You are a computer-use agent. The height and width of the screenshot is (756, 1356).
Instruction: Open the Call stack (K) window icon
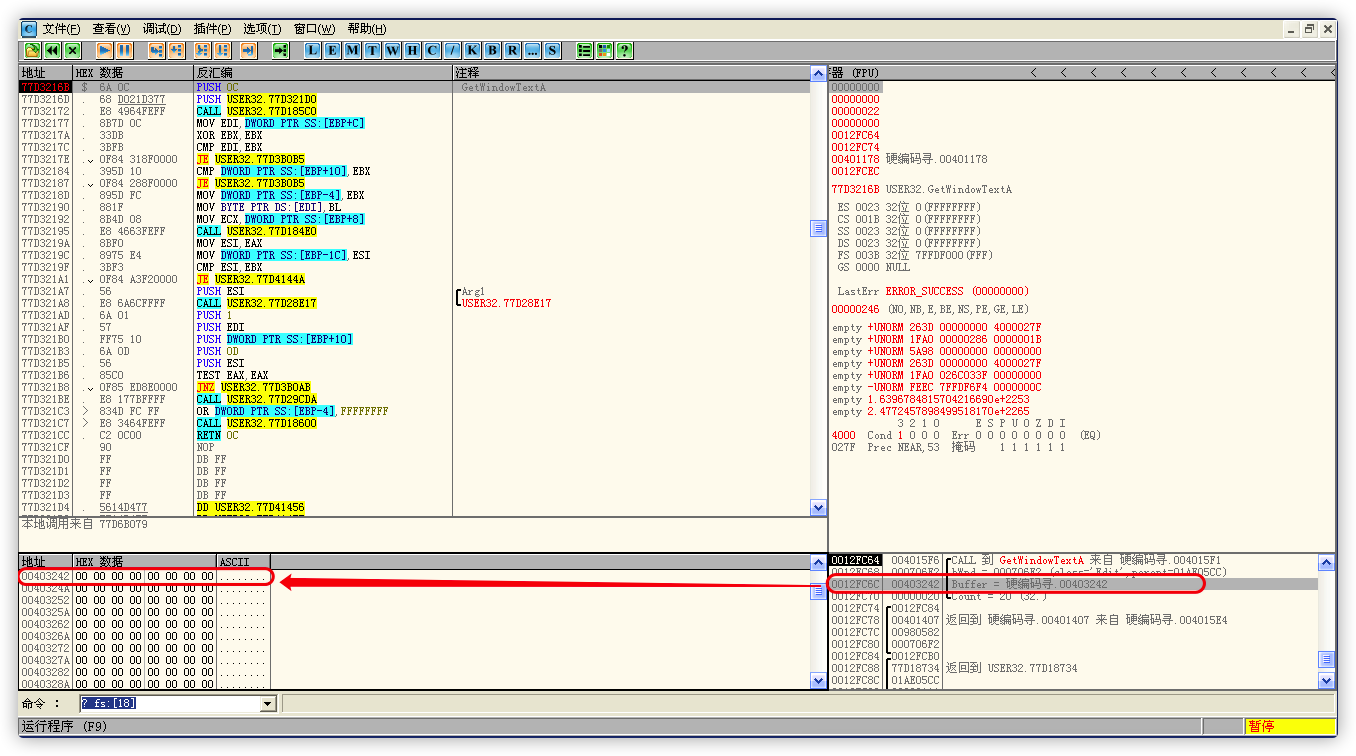tap(472, 50)
